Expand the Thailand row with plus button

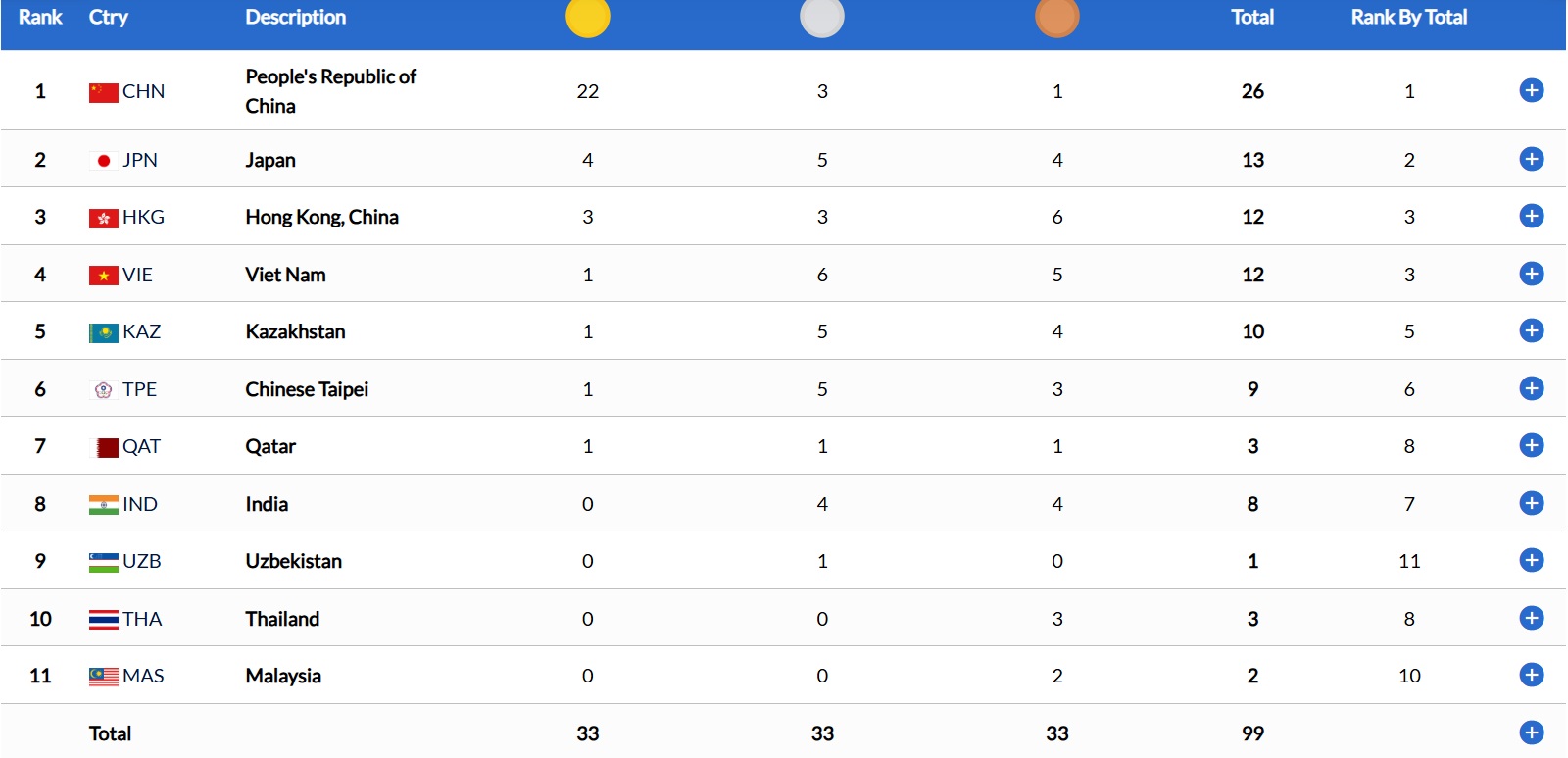[x=1531, y=618]
